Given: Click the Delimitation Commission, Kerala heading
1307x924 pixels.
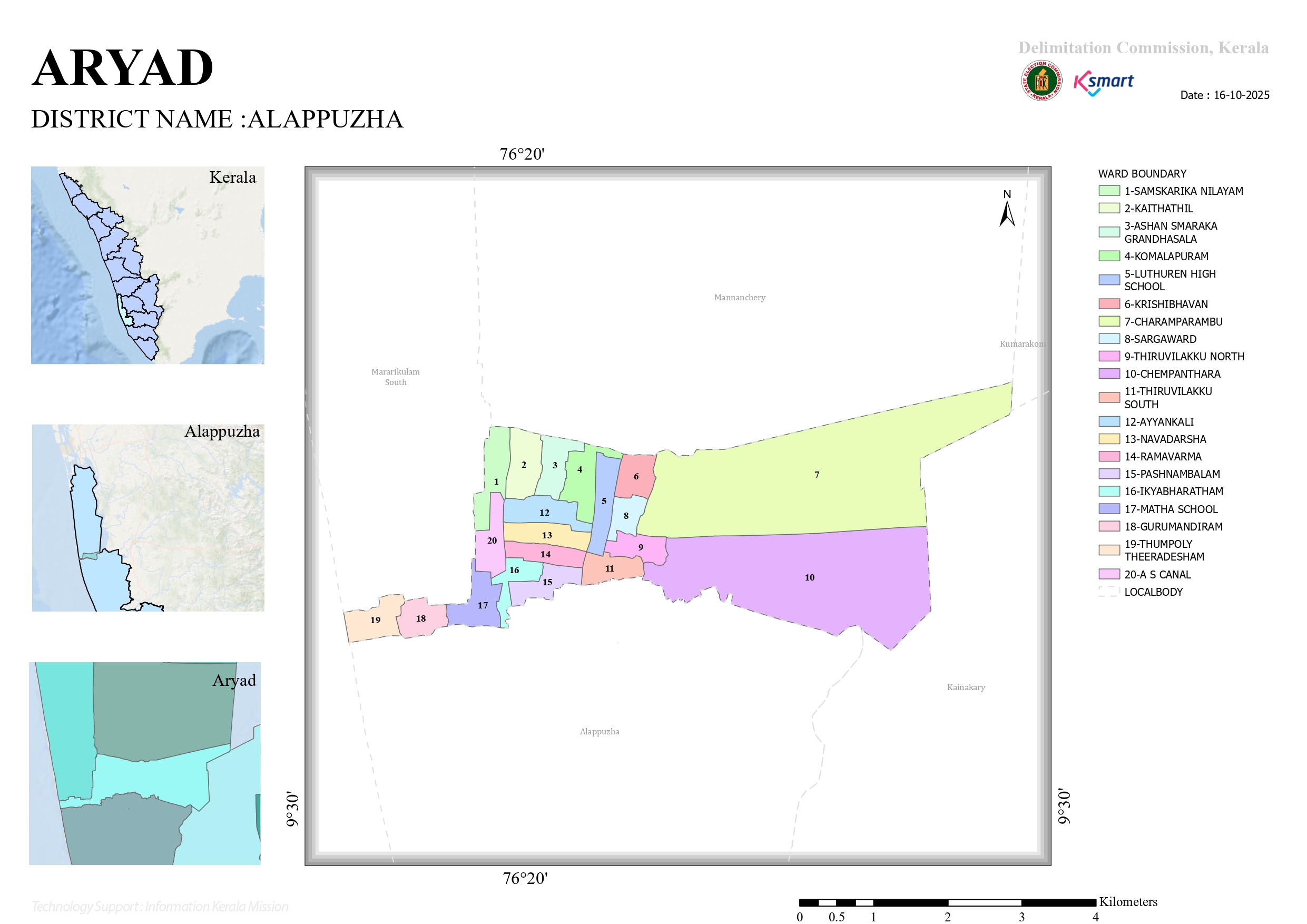Looking at the screenshot, I should (x=1143, y=47).
